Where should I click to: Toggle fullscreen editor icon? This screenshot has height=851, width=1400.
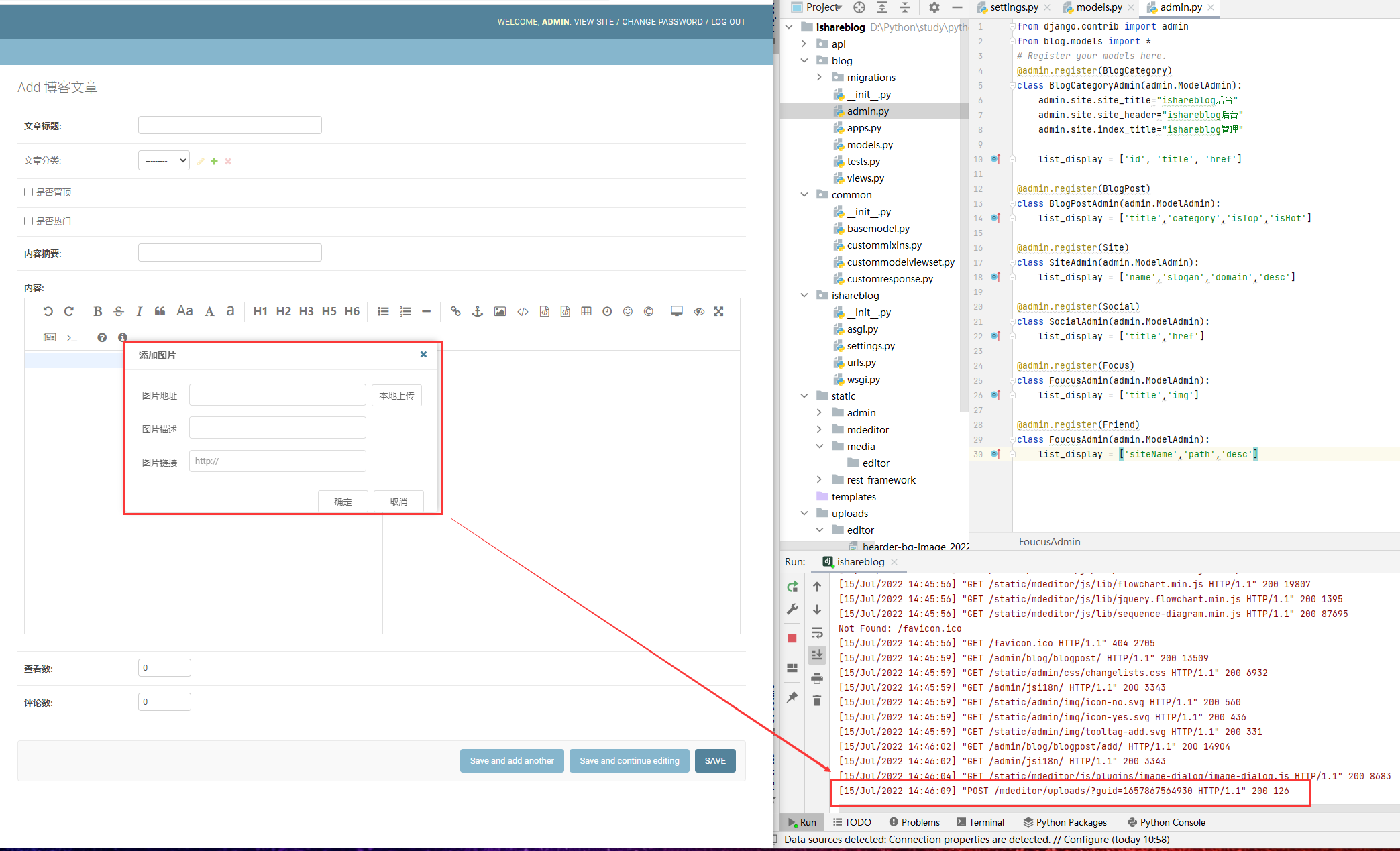(718, 311)
